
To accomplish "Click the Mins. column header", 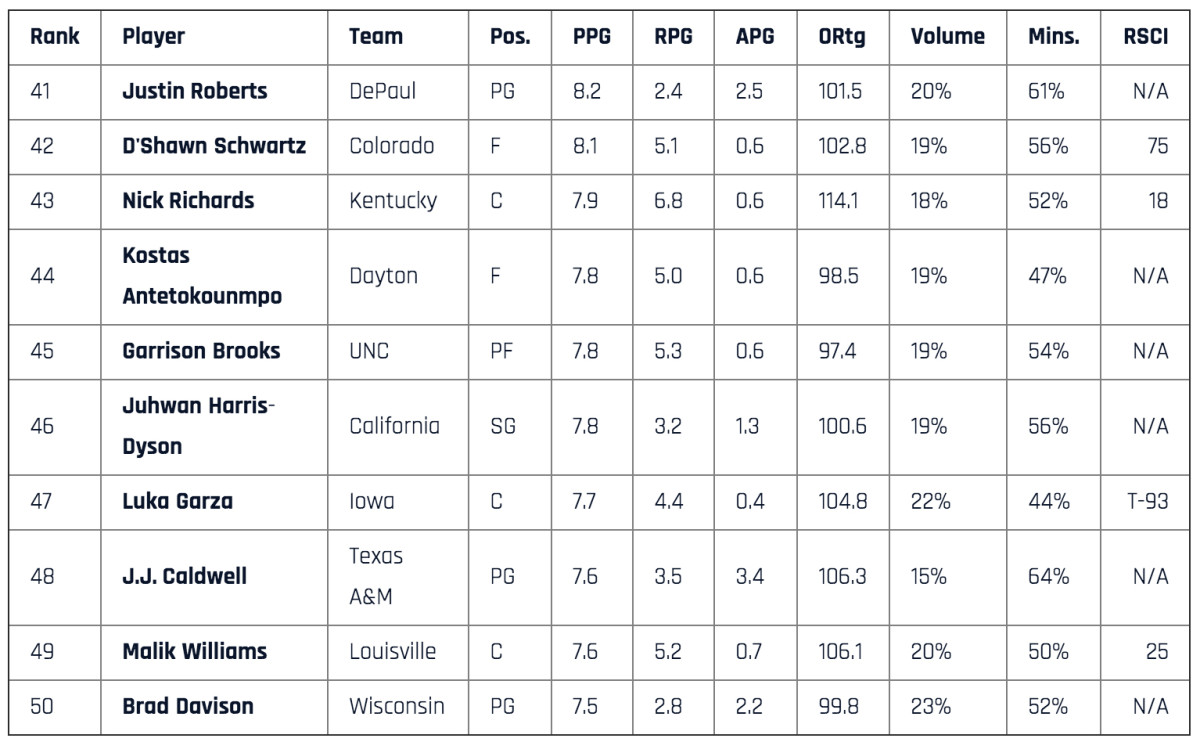I will 1053,37.
